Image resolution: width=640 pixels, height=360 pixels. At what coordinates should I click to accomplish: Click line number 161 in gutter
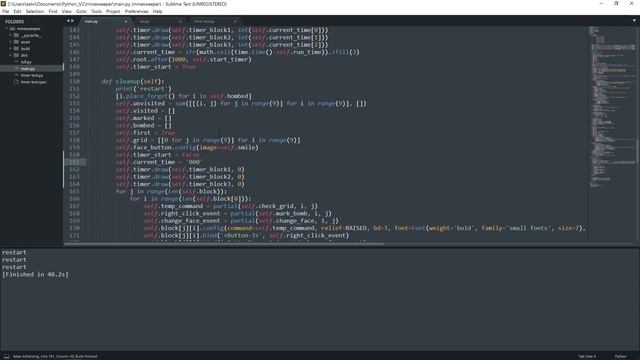click(75, 162)
